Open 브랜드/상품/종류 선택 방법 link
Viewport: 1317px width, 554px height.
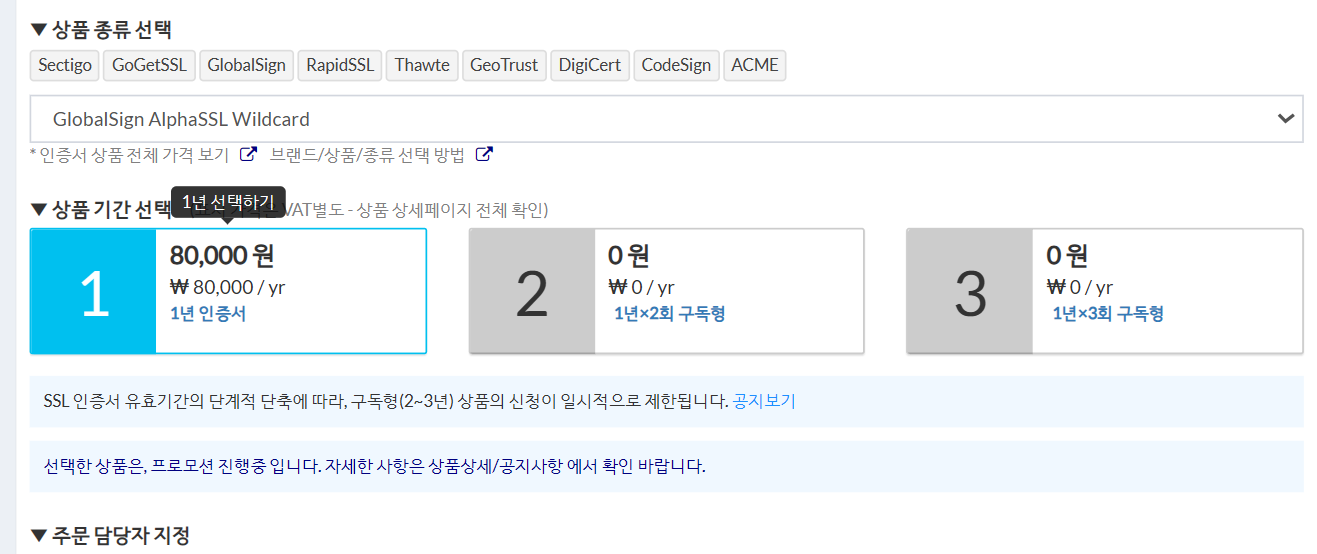(x=367, y=155)
